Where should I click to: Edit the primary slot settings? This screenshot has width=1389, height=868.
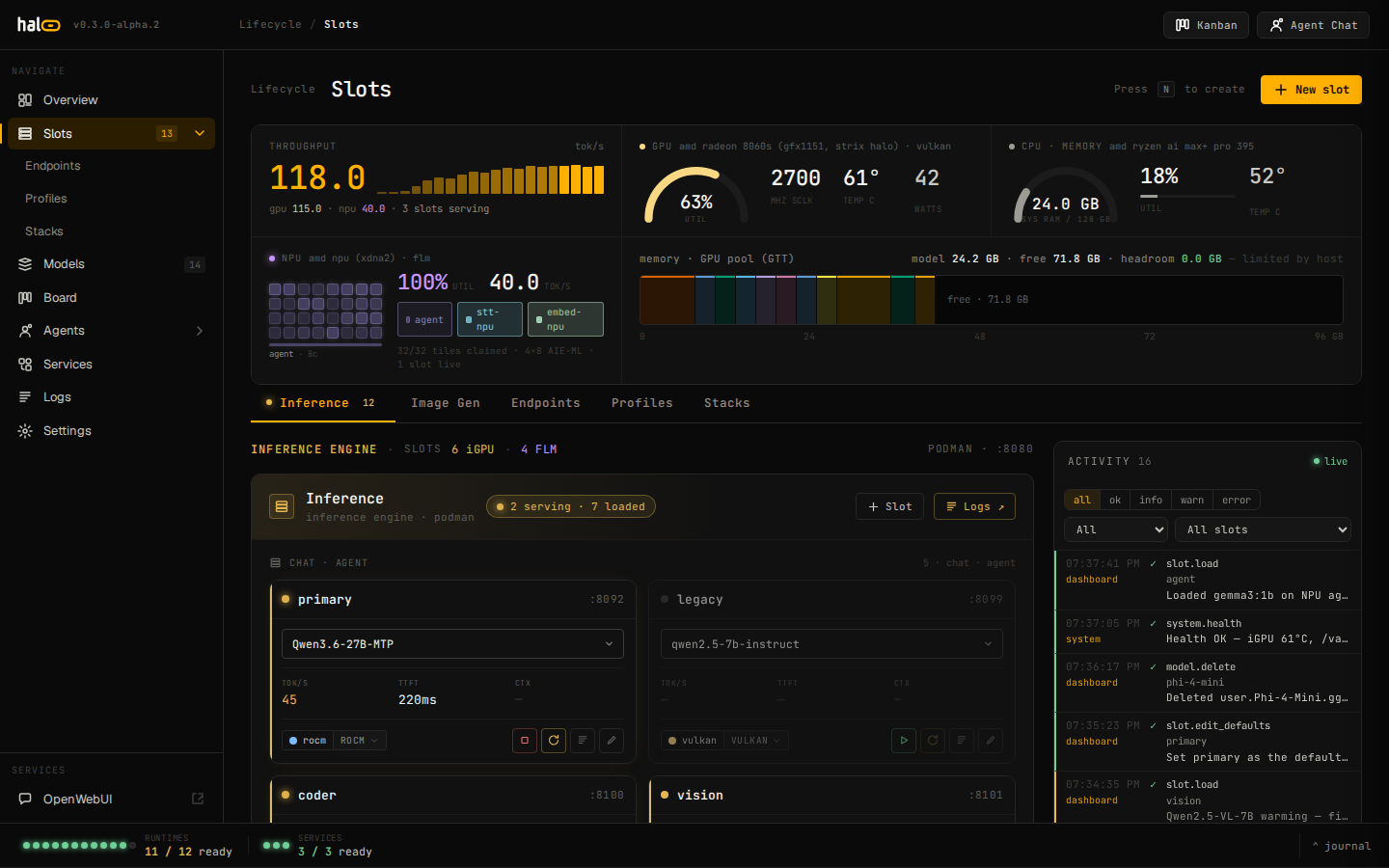[612, 741]
